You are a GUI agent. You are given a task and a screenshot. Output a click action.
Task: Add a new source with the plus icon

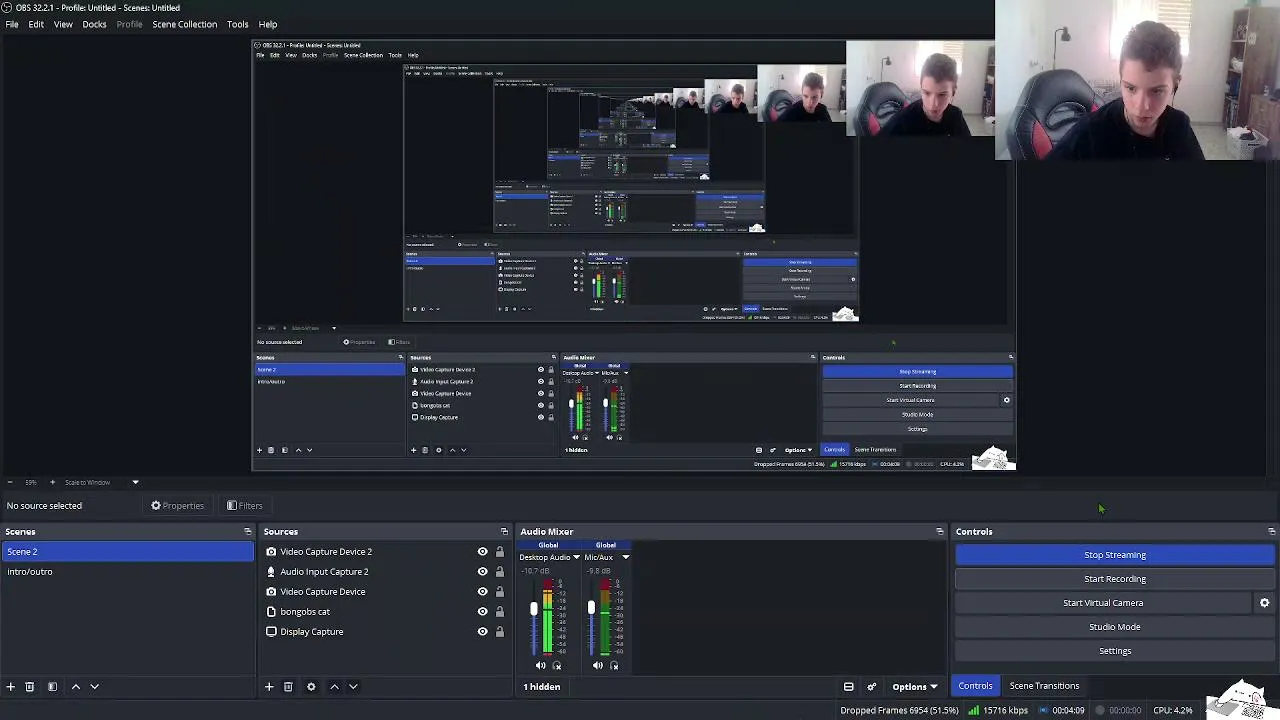(x=268, y=687)
